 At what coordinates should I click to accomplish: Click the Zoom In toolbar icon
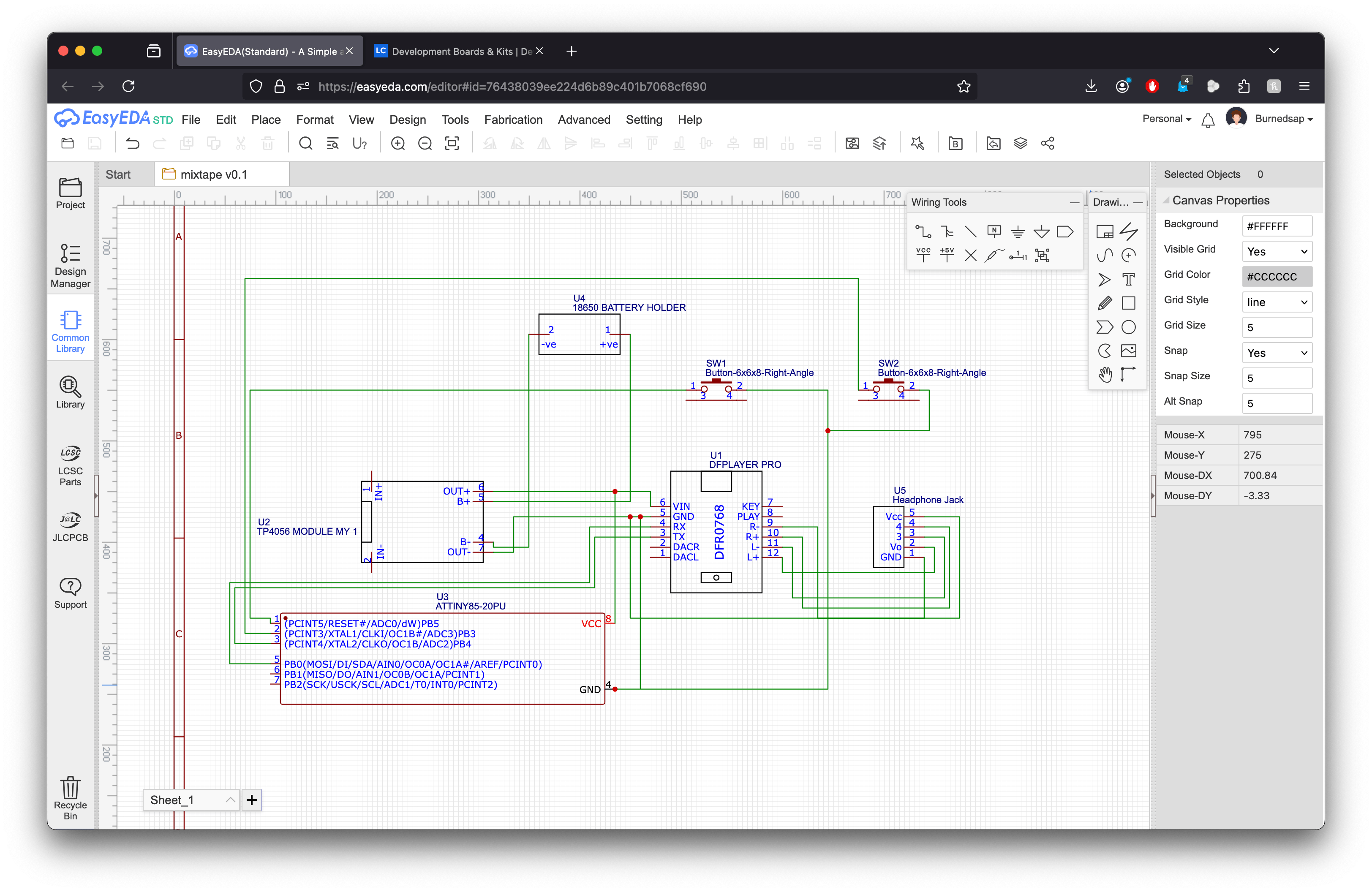pos(398,144)
